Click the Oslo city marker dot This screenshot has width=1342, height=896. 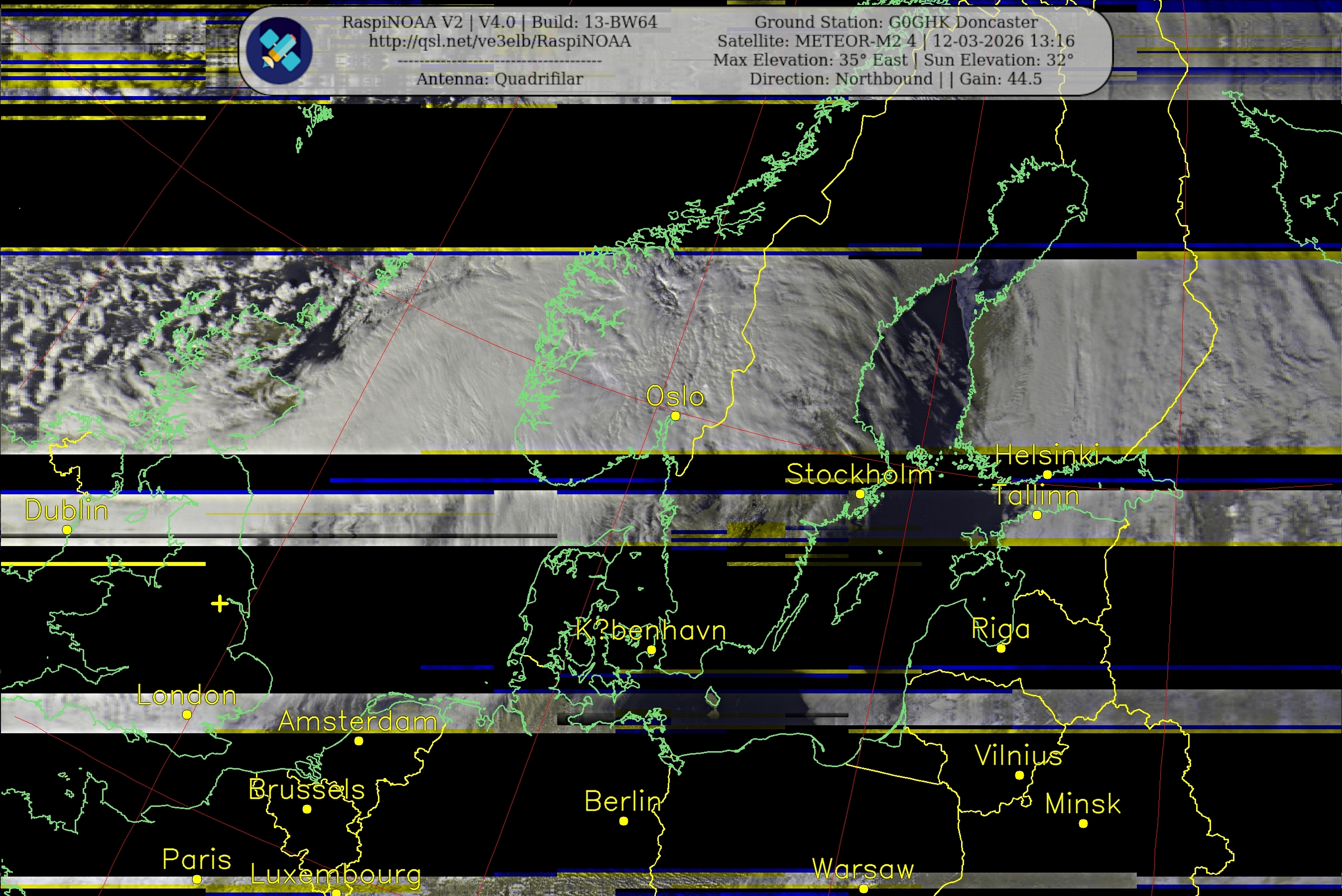(x=675, y=416)
